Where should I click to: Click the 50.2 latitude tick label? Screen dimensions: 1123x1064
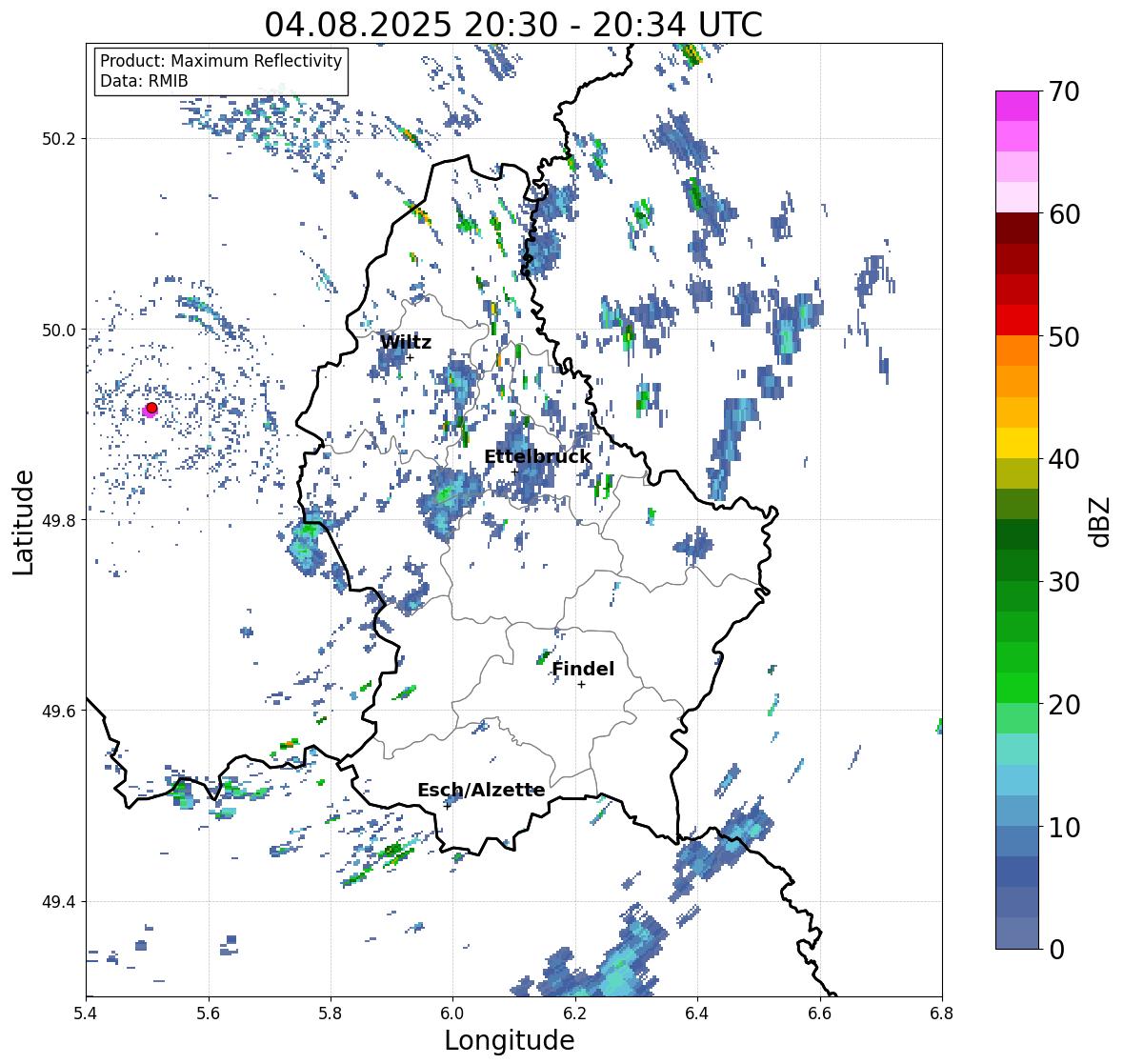pos(59,139)
